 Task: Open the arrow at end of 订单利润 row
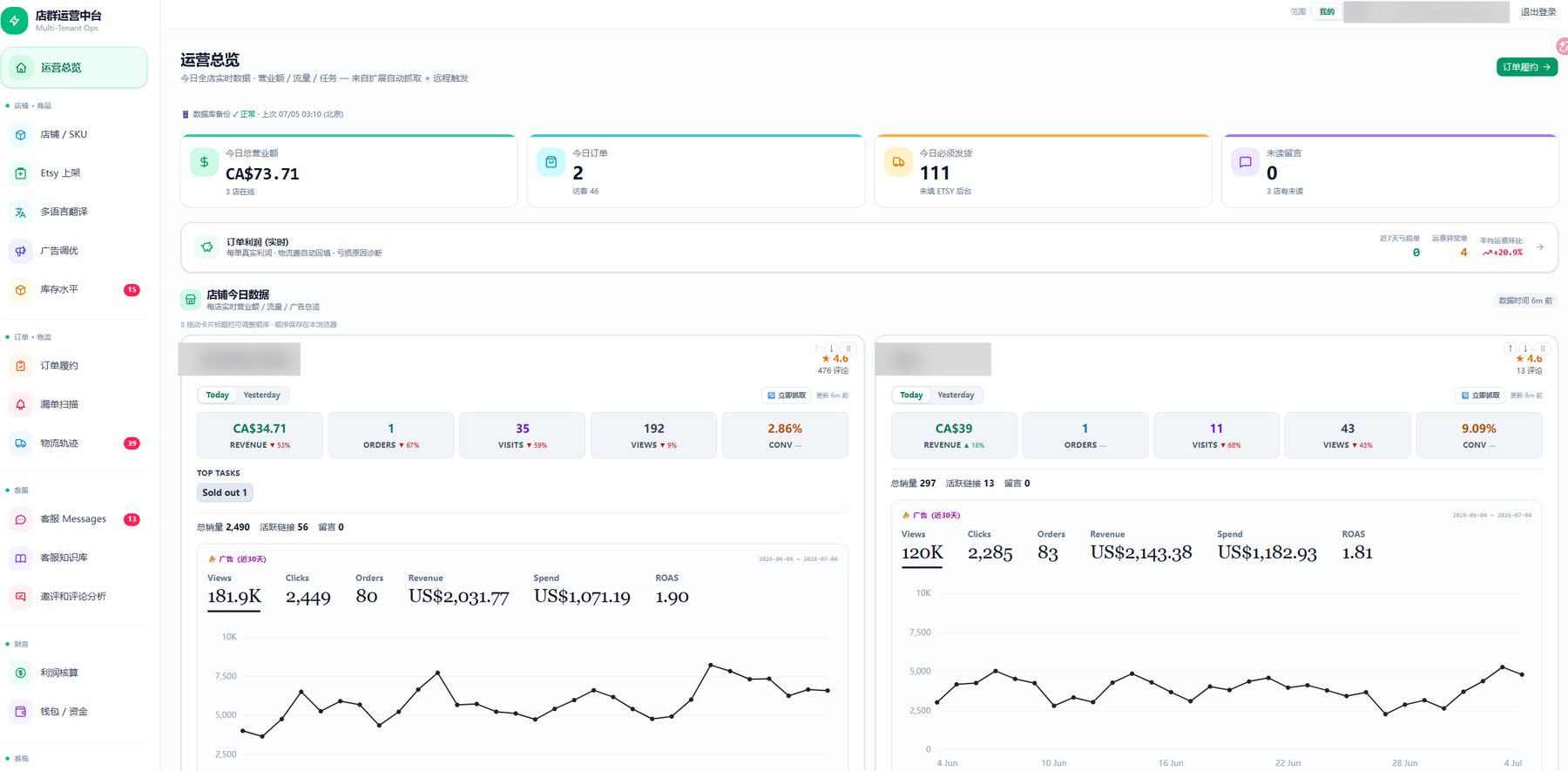point(1540,247)
